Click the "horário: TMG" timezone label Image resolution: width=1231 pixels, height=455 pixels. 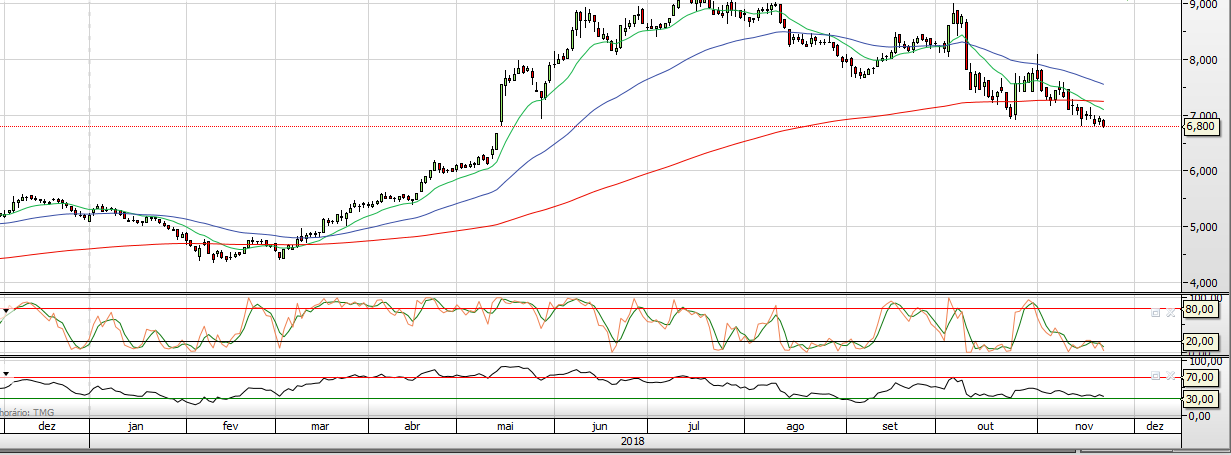[26, 412]
